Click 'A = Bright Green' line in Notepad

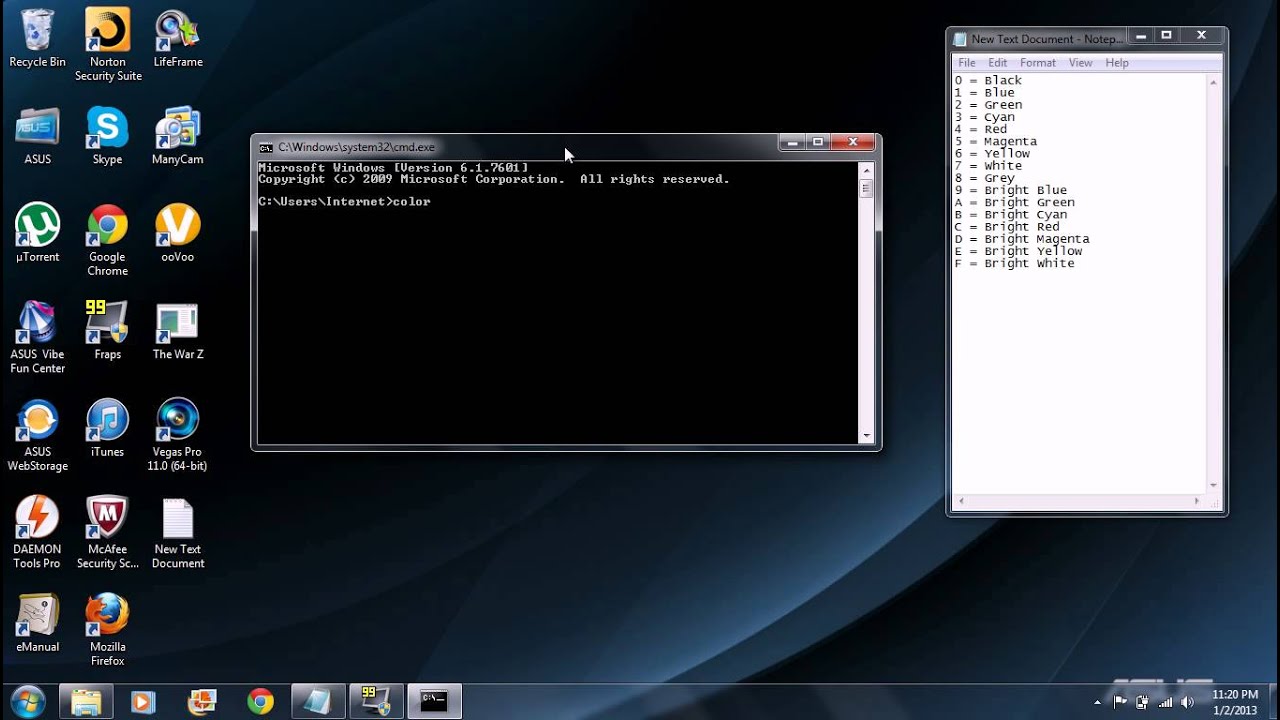[1015, 202]
